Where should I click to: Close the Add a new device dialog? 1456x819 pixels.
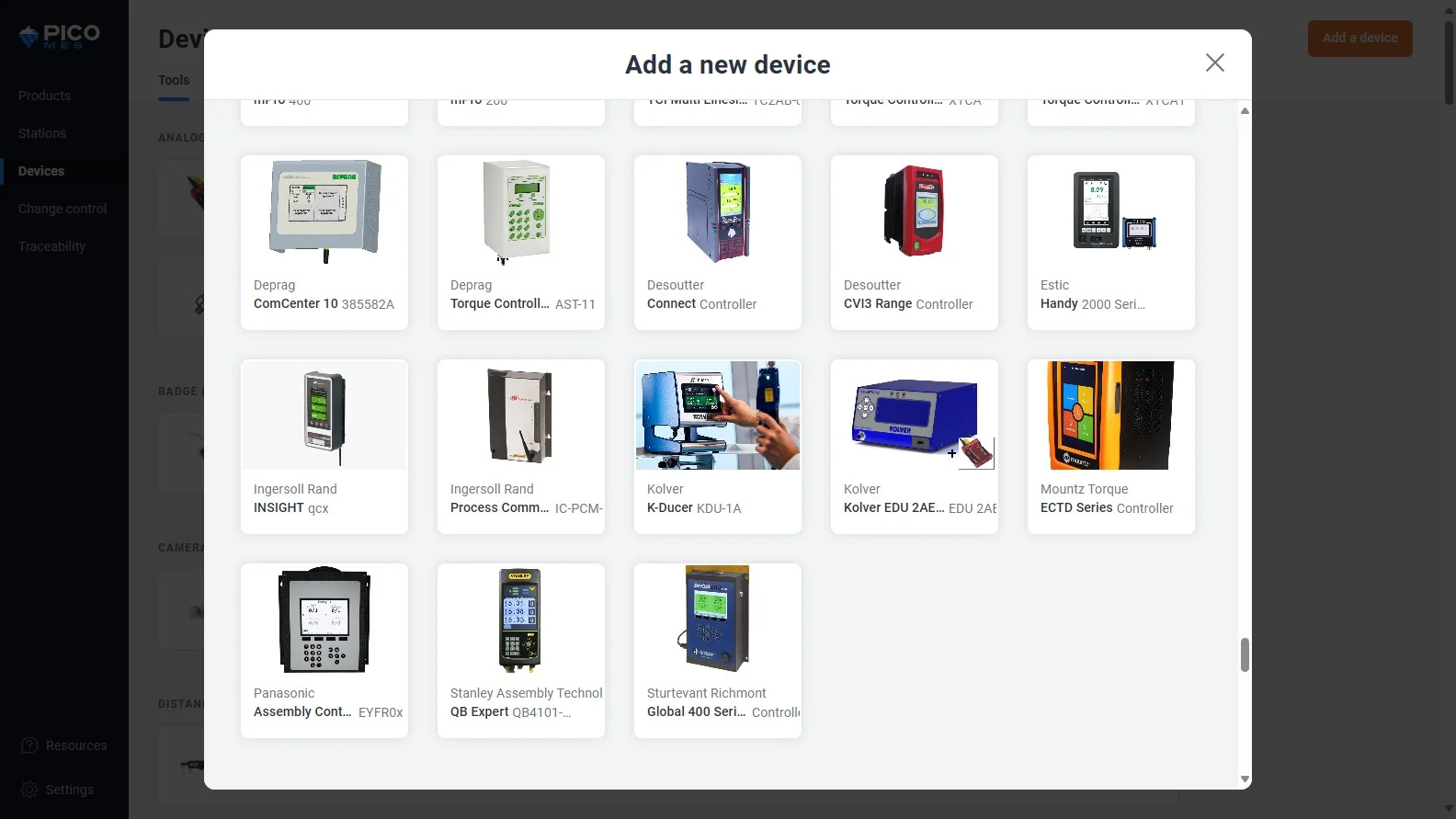[x=1215, y=63]
